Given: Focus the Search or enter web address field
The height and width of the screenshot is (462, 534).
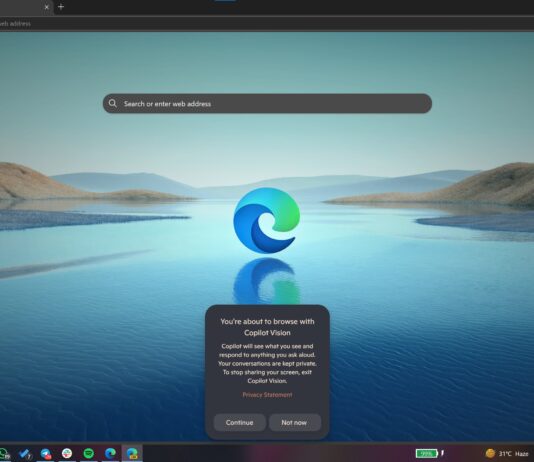Looking at the screenshot, I should pyautogui.click(x=267, y=103).
